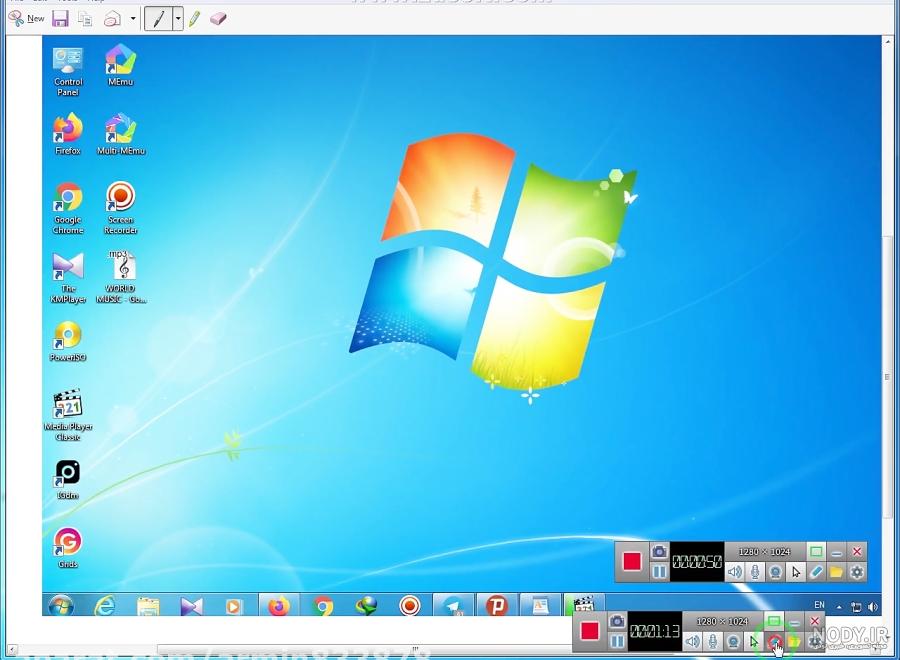The height and width of the screenshot is (660, 900).
Task: Open the IGdm desktop shortcut
Action: point(68,479)
